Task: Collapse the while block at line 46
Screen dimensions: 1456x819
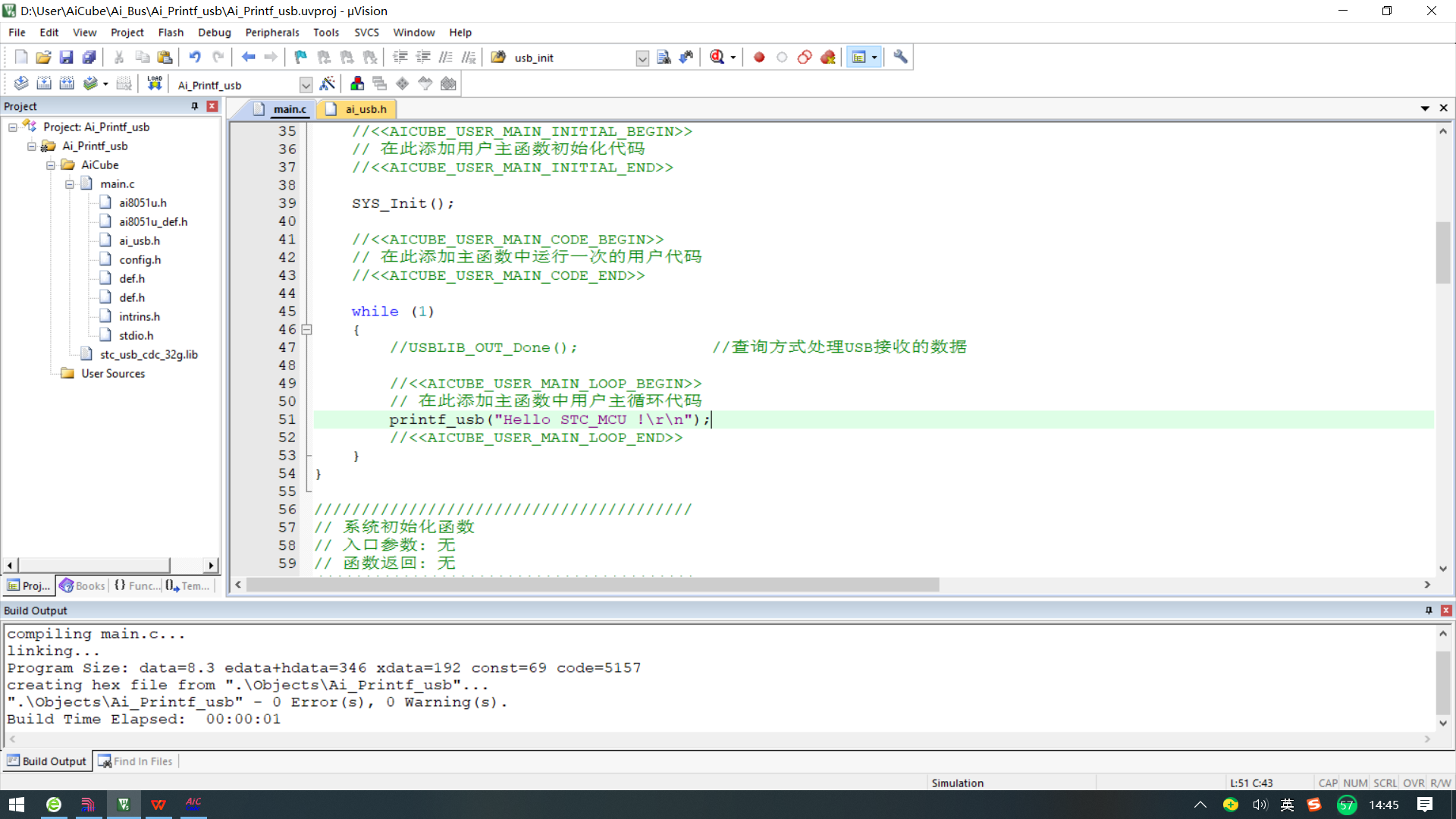Action: 306,330
